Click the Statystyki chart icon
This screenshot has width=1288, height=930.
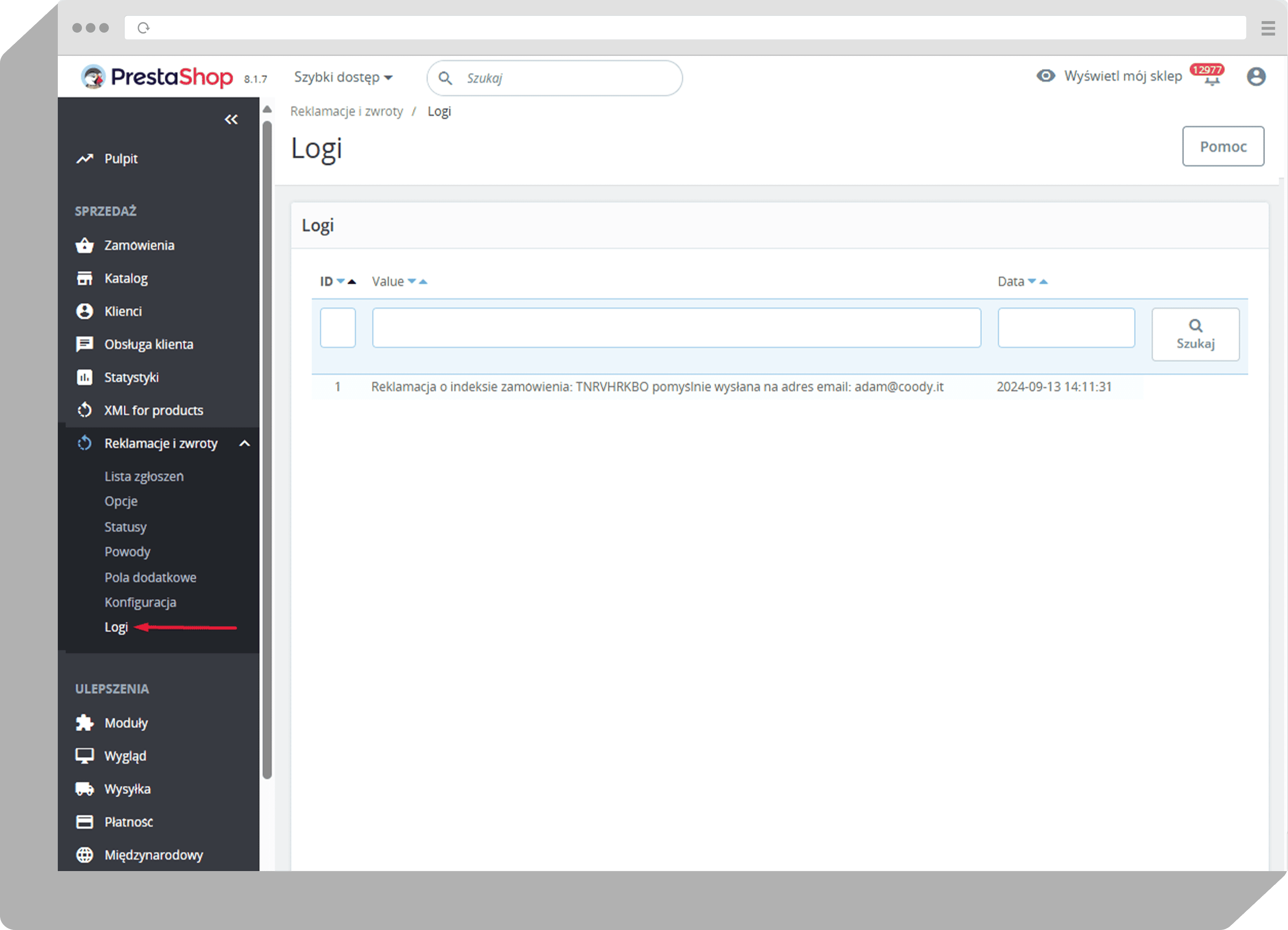pos(84,377)
